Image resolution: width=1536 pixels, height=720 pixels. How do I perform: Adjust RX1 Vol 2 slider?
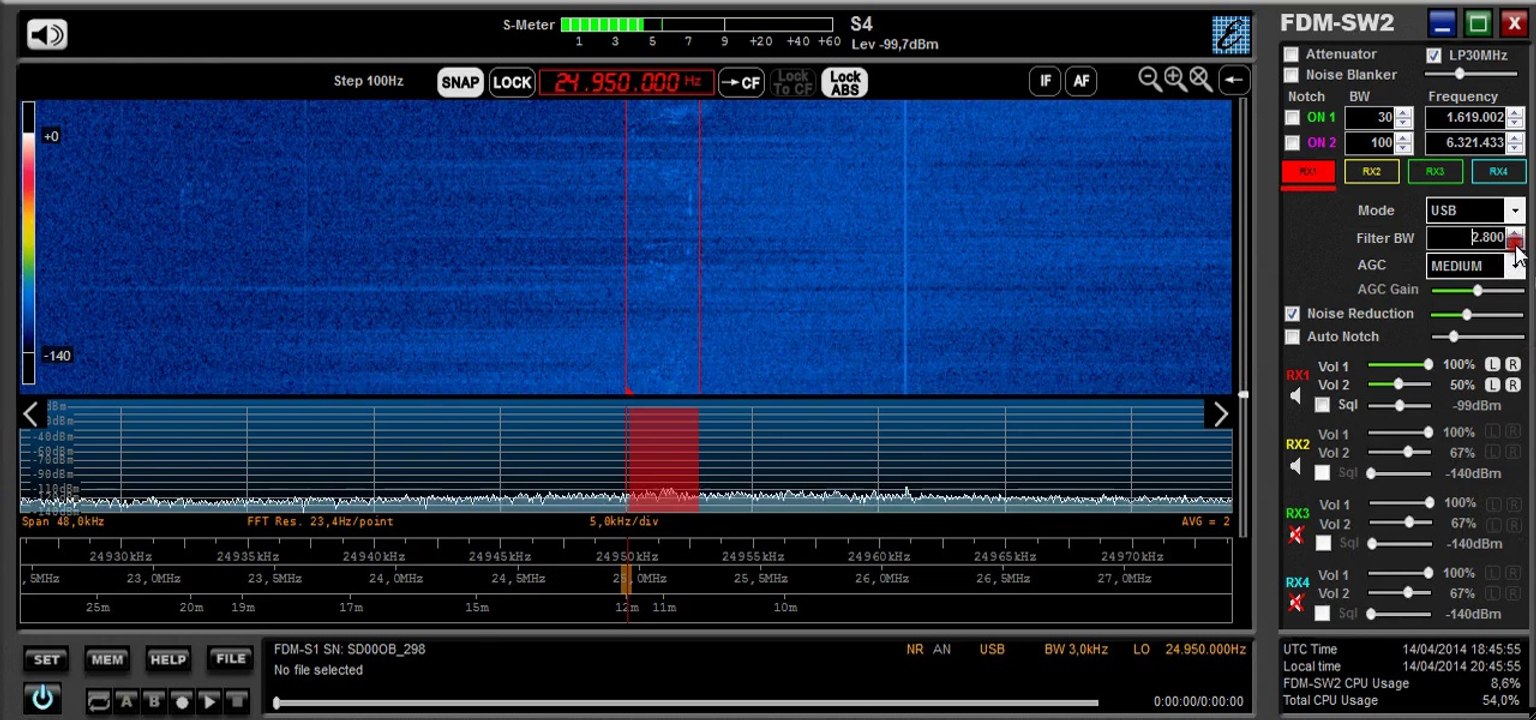click(x=1399, y=385)
